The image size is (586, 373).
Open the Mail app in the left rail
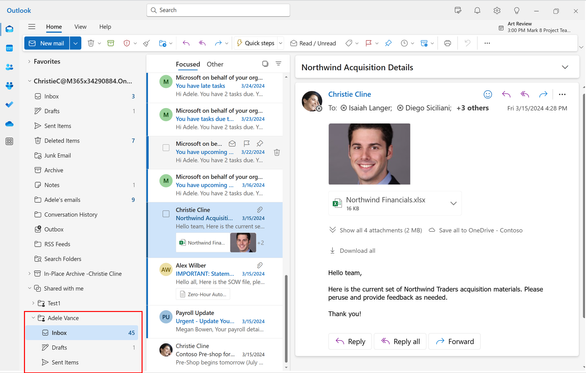tap(9, 29)
